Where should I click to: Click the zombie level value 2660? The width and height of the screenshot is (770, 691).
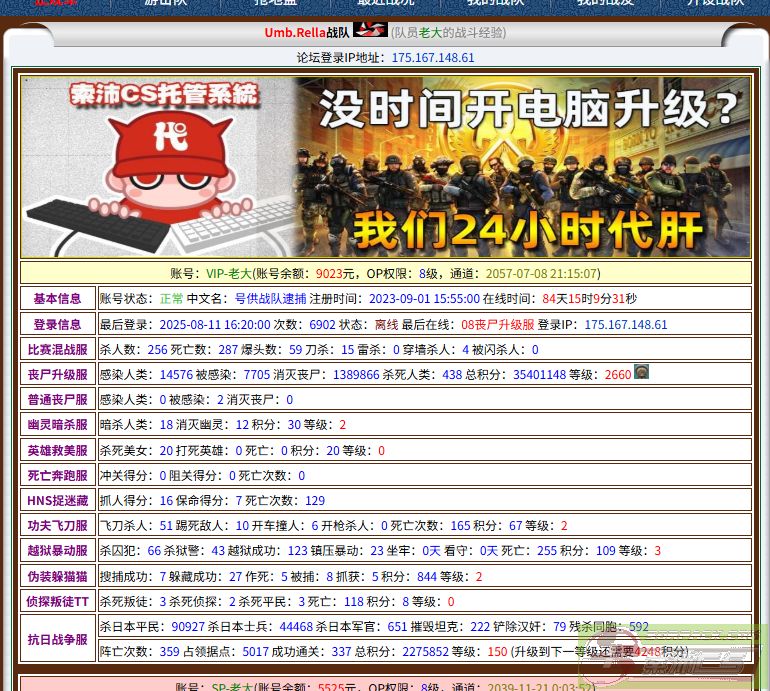coord(618,375)
